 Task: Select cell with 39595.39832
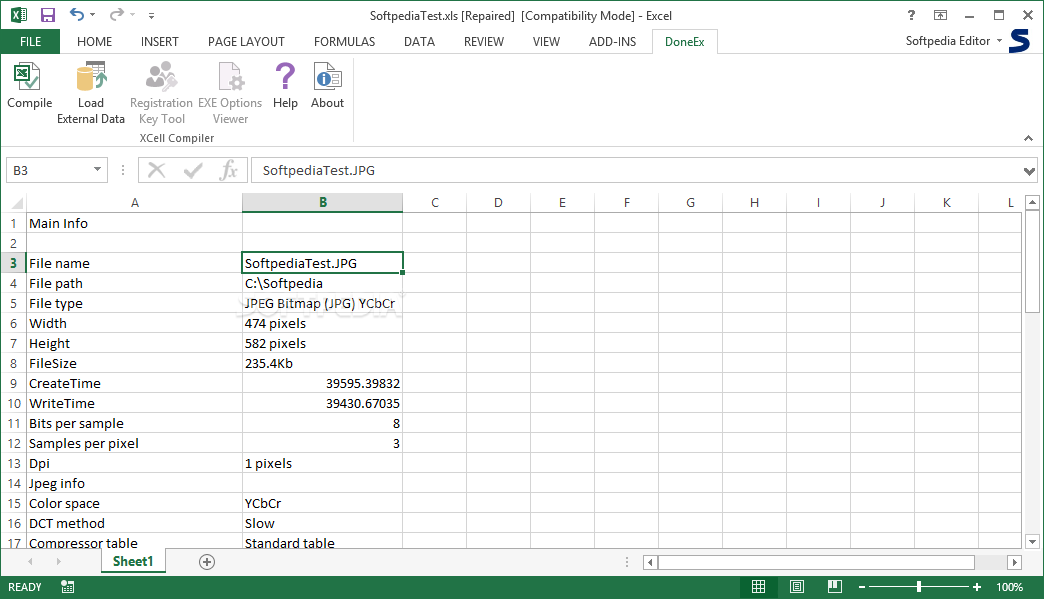[x=322, y=383]
